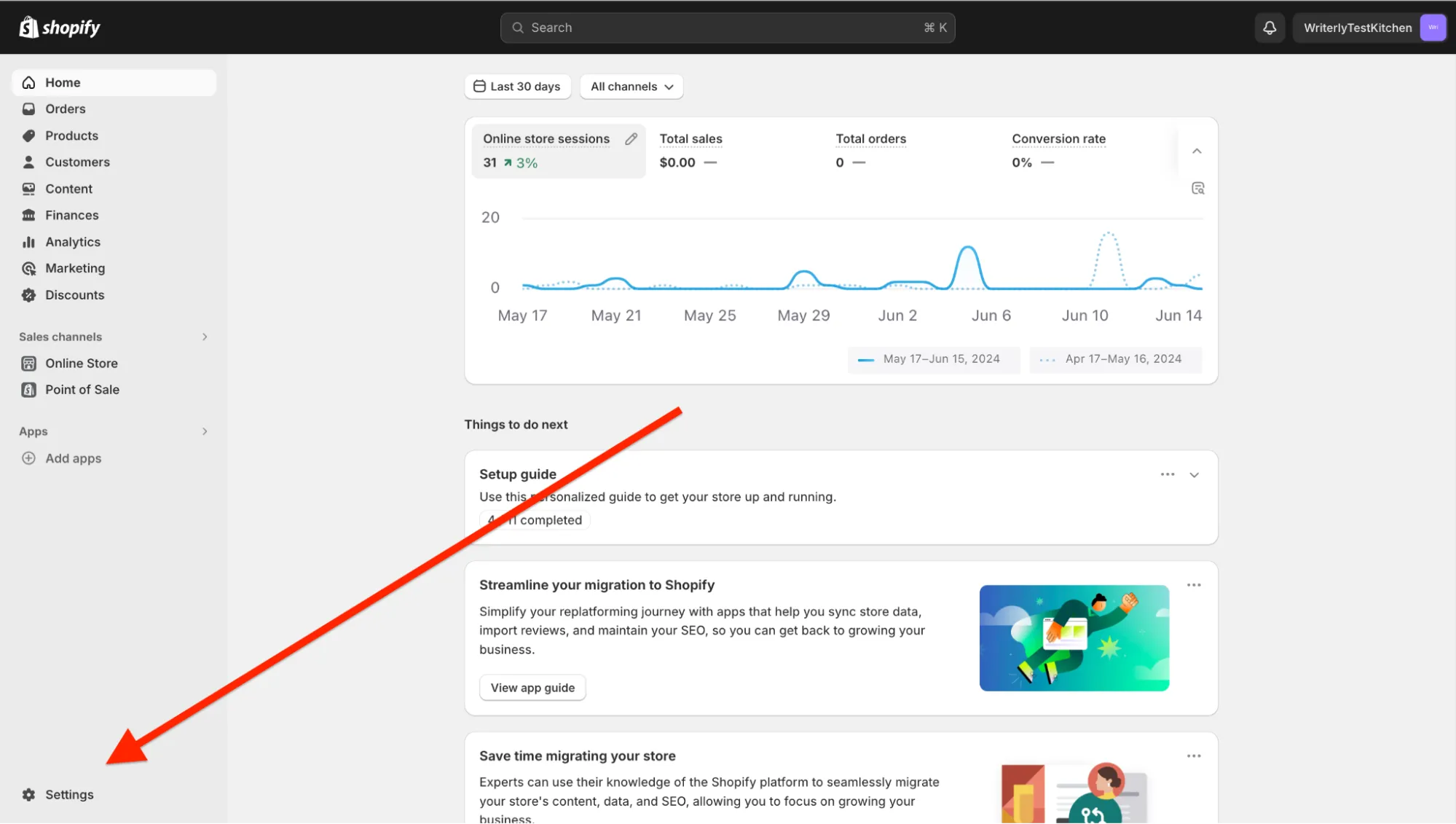Click the purple store avatar icon
1456x824 pixels.
(x=1433, y=28)
